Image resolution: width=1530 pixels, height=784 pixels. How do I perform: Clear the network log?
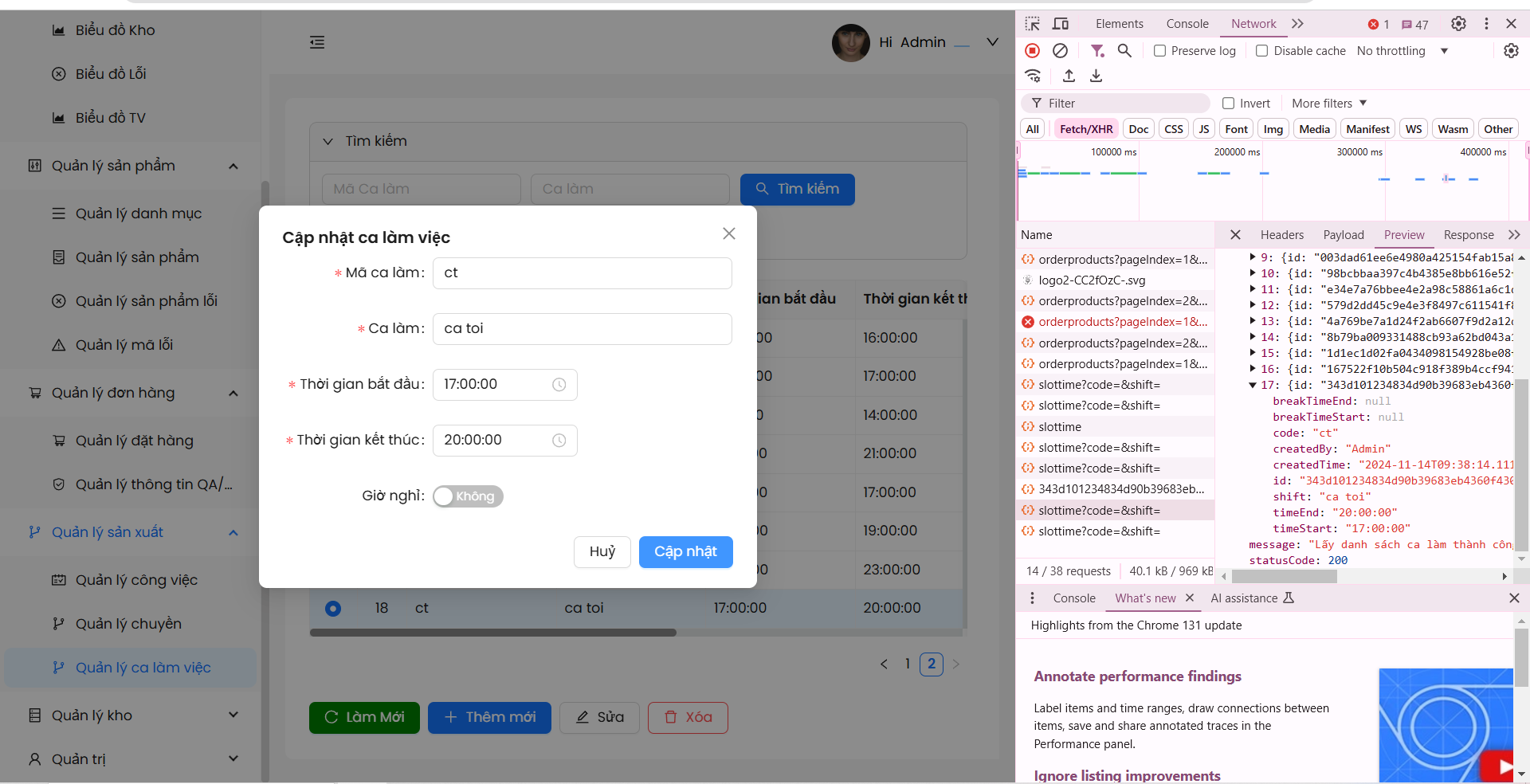tap(1060, 51)
